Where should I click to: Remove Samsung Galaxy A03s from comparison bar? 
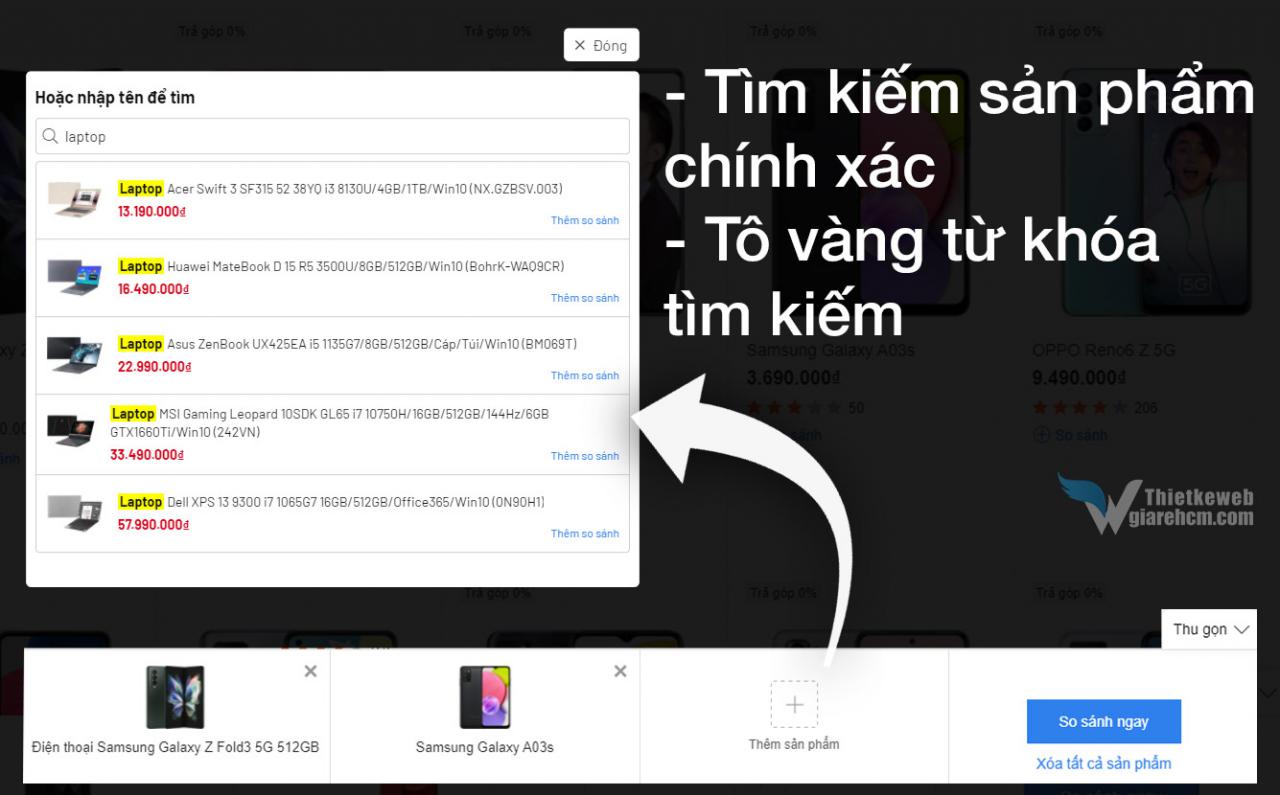click(620, 672)
